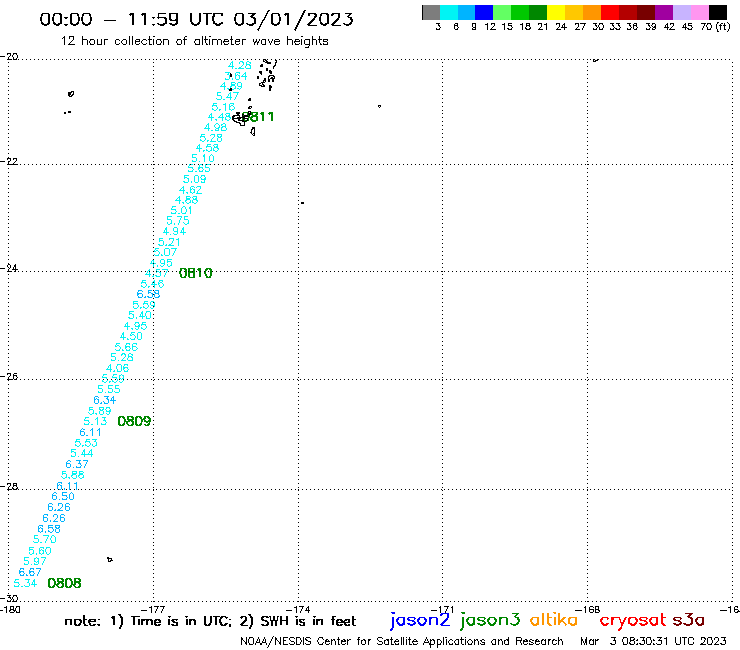This screenshot has height=650, width=740.
Task: Click the red 33 ft legend swatch
Action: pyautogui.click(x=611, y=12)
